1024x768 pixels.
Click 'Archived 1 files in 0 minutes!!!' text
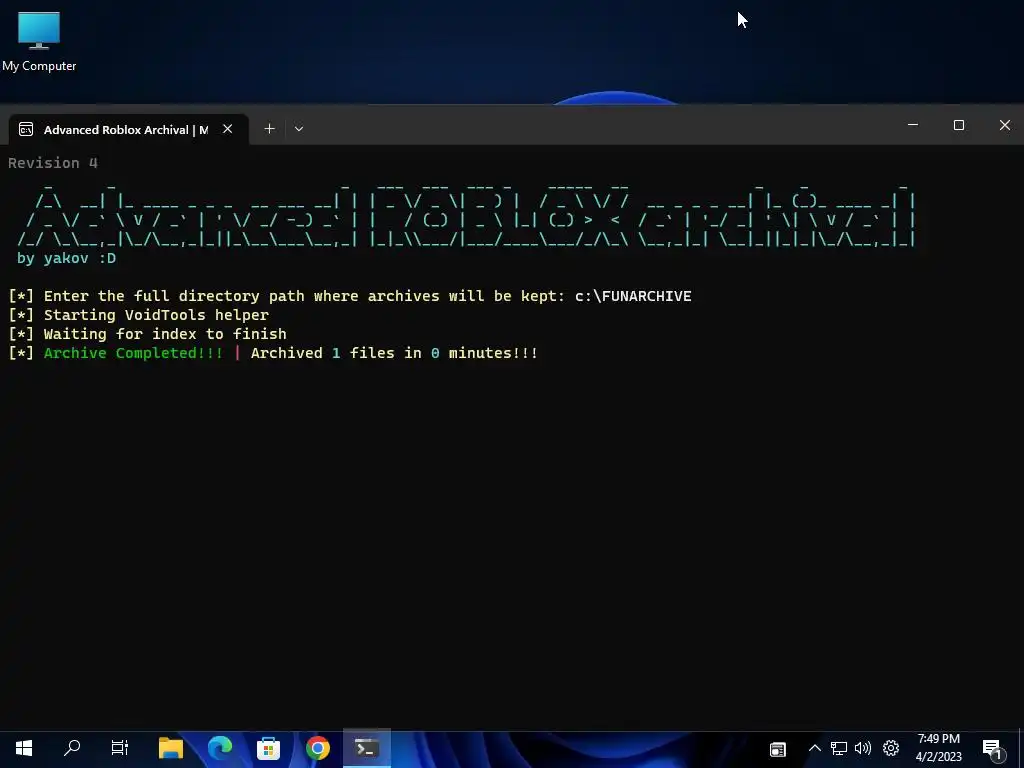[394, 353]
